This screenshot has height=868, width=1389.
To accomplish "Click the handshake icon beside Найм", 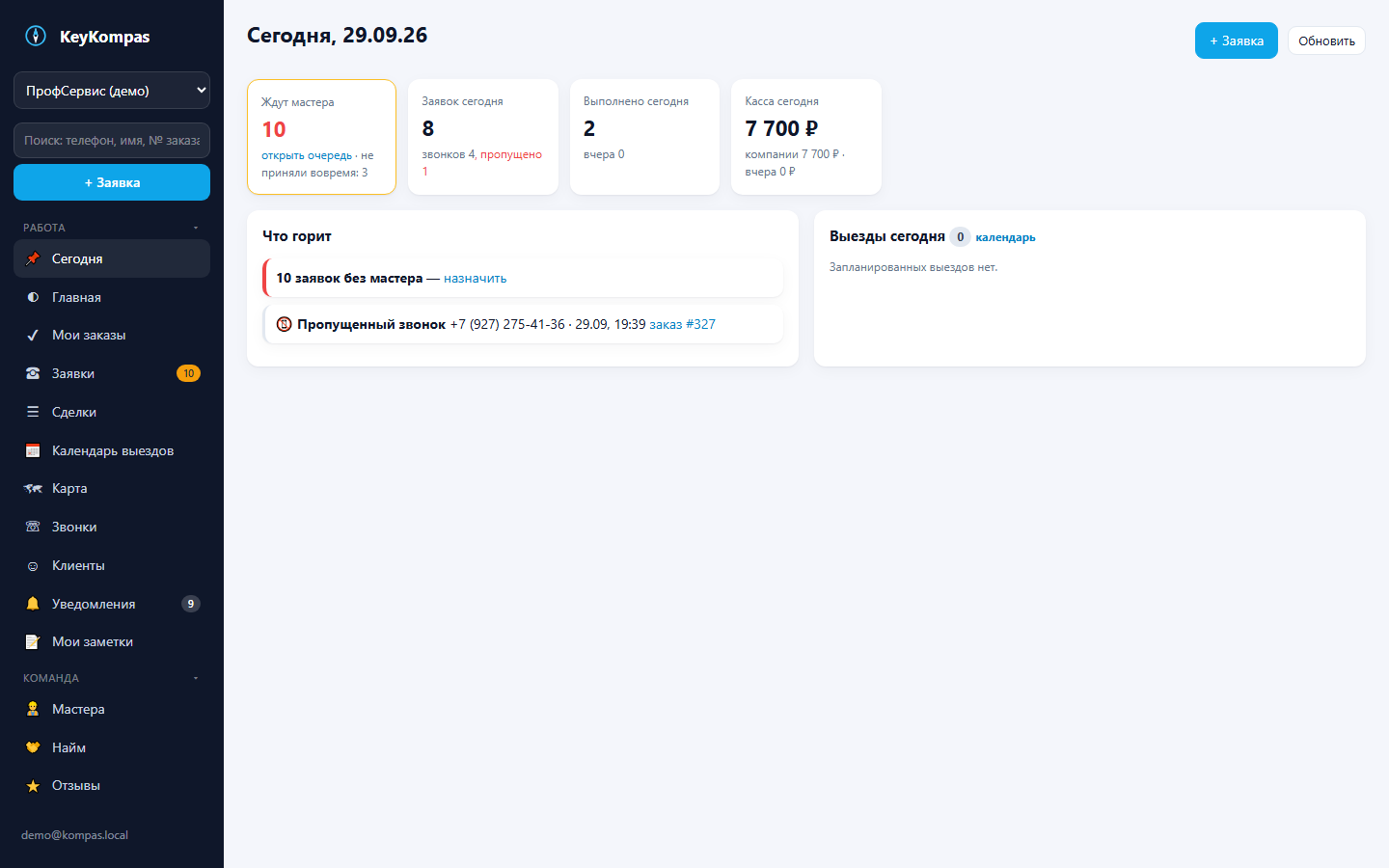I will [33, 747].
